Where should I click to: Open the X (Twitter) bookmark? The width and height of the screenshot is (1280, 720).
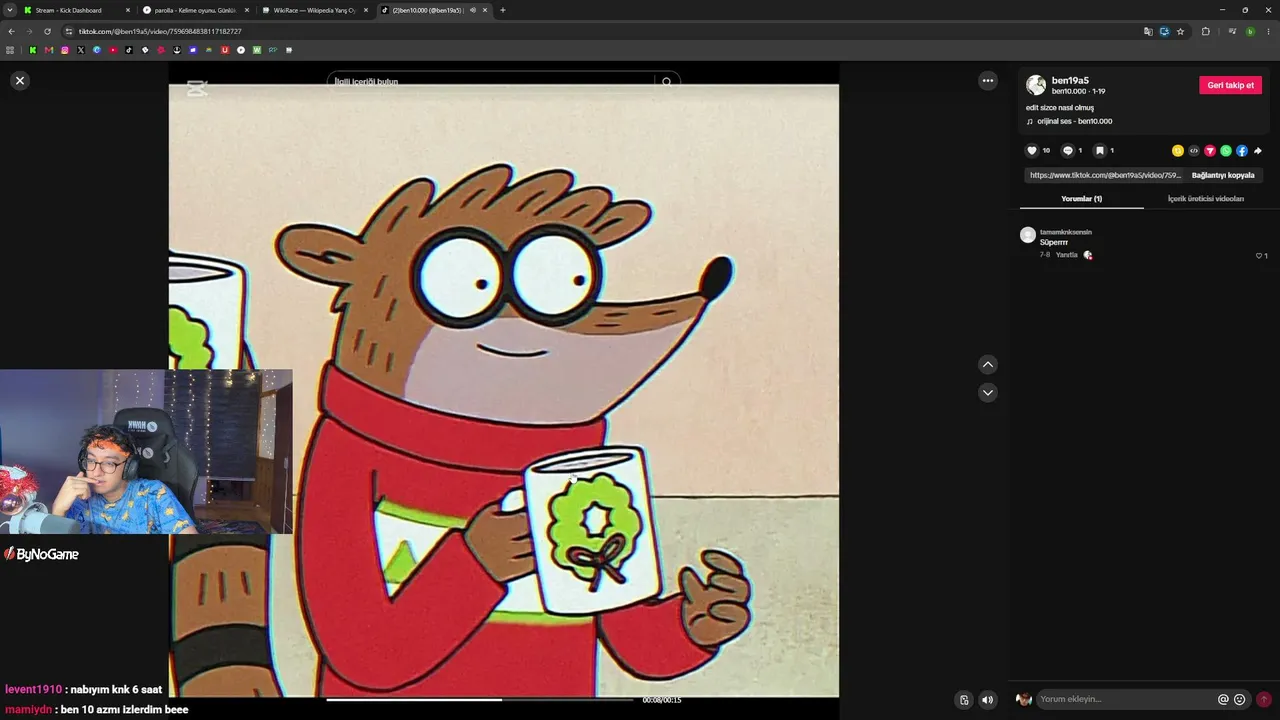pyautogui.click(x=81, y=50)
